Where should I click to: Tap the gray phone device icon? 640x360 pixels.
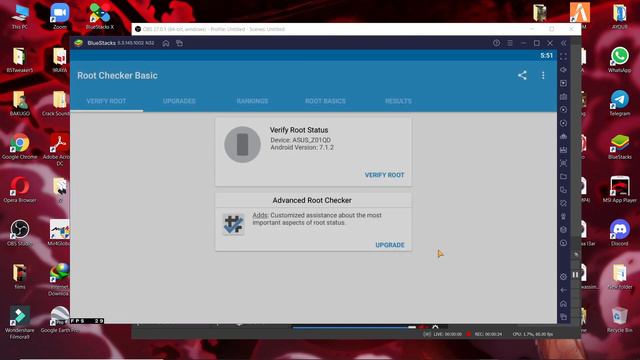242,144
